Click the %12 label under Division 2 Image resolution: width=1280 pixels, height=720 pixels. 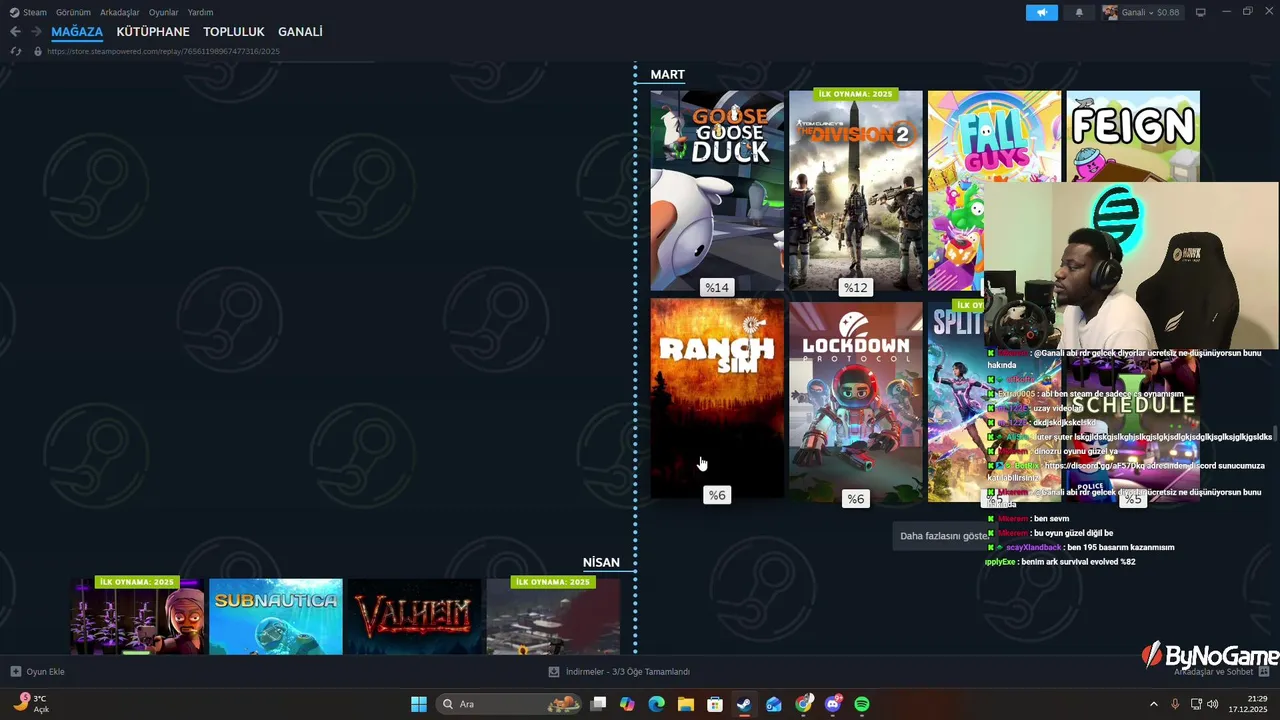(x=855, y=287)
